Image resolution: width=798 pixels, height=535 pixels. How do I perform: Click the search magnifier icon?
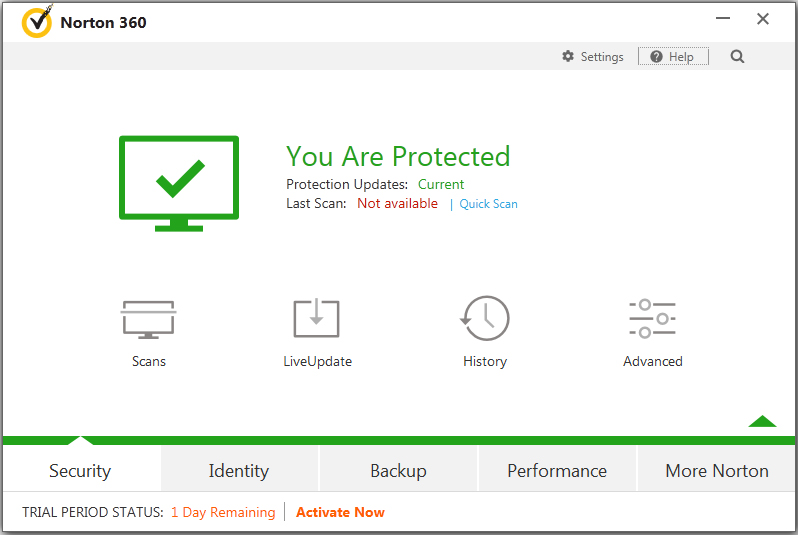click(x=737, y=57)
